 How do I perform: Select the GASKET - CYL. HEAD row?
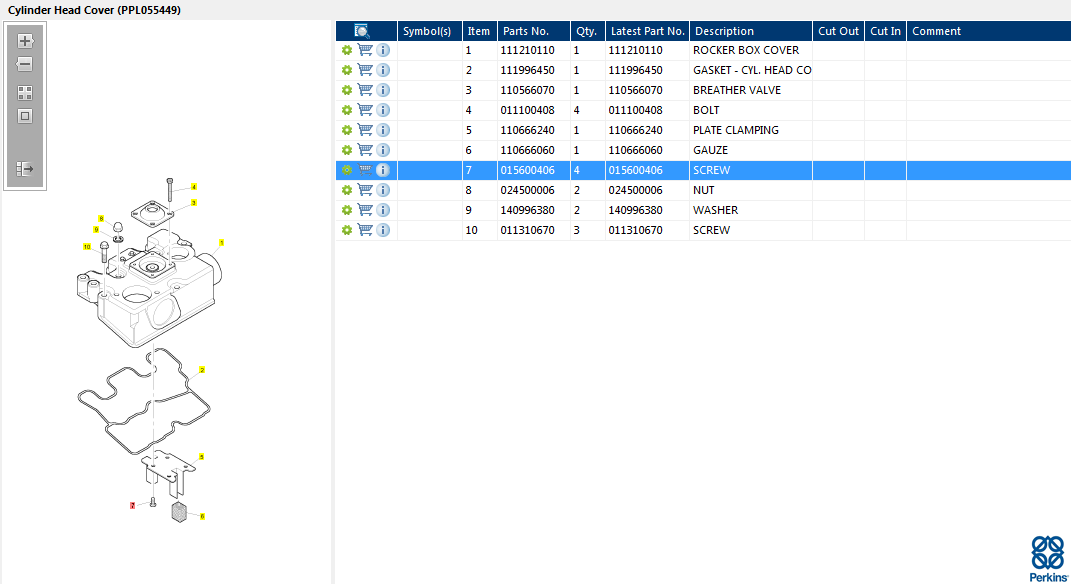click(751, 70)
